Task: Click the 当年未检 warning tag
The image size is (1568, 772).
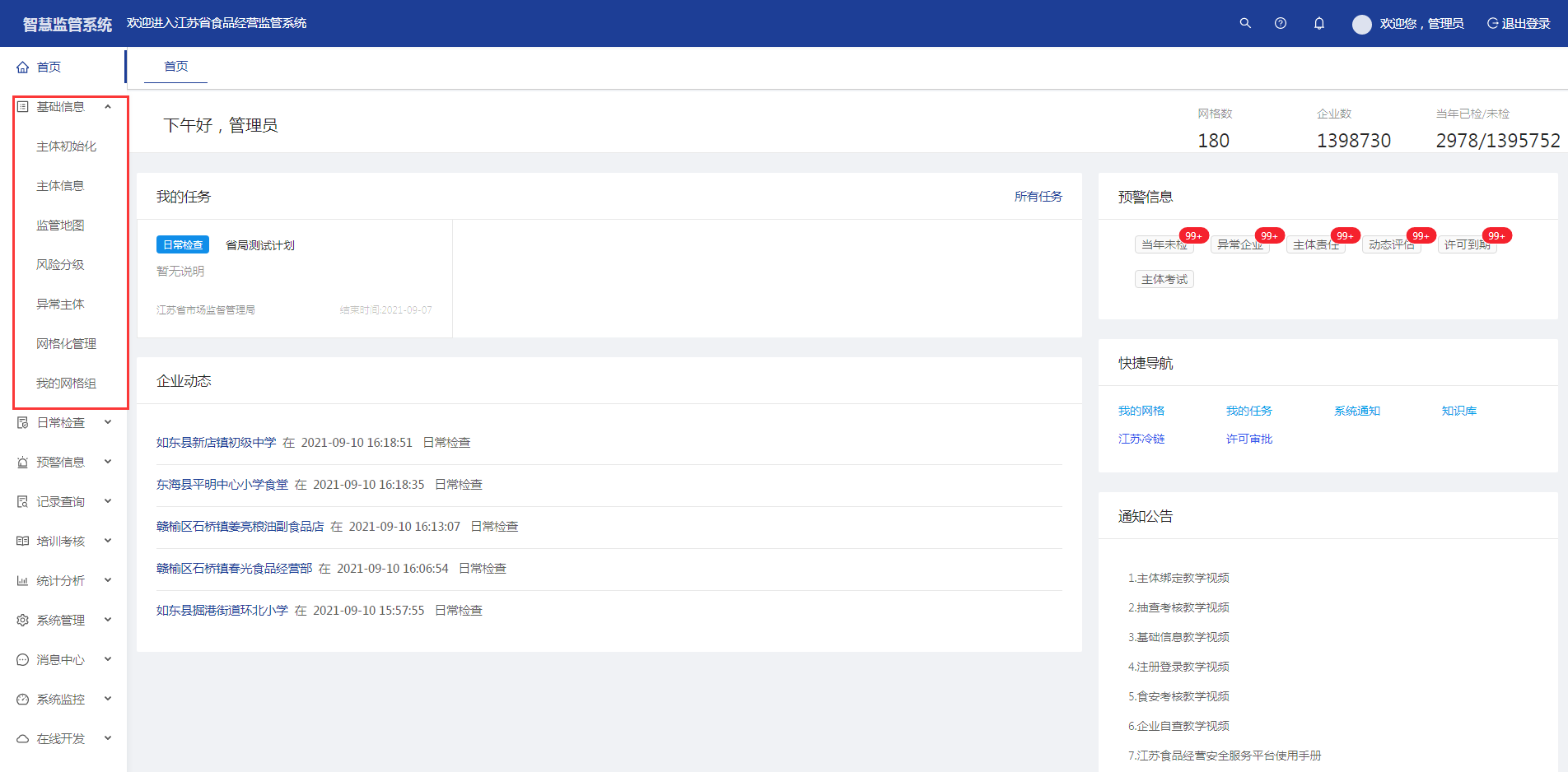Action: click(x=1164, y=244)
